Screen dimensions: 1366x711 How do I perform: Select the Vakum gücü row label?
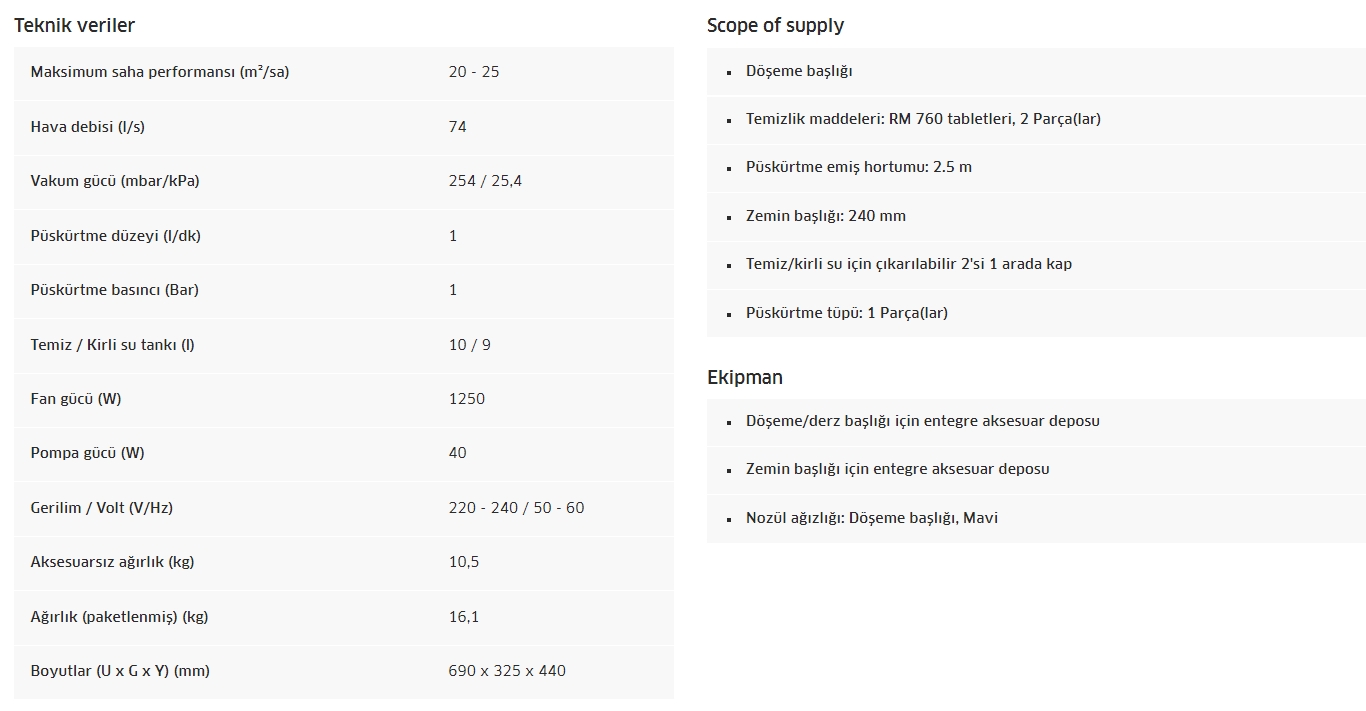point(115,181)
